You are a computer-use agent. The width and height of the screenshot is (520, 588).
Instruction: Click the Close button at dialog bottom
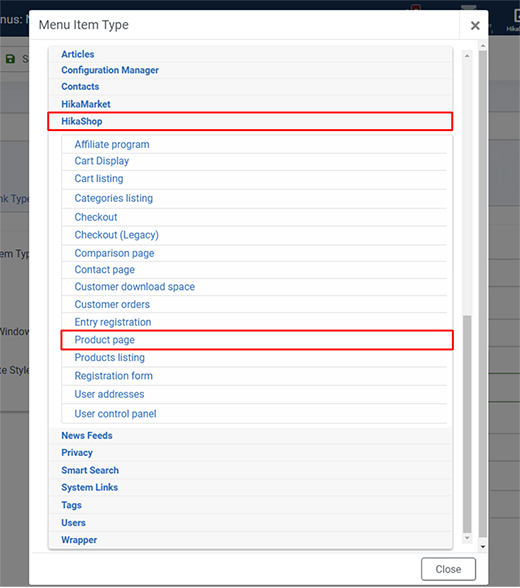point(448,569)
